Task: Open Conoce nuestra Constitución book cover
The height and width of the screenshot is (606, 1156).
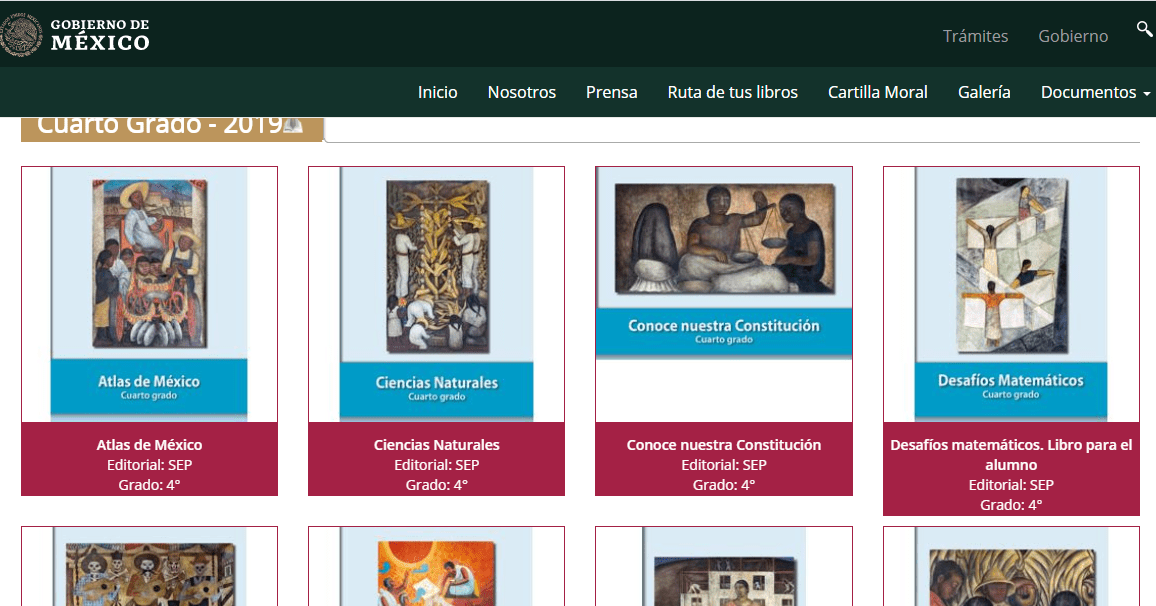Action: pyautogui.click(x=723, y=262)
